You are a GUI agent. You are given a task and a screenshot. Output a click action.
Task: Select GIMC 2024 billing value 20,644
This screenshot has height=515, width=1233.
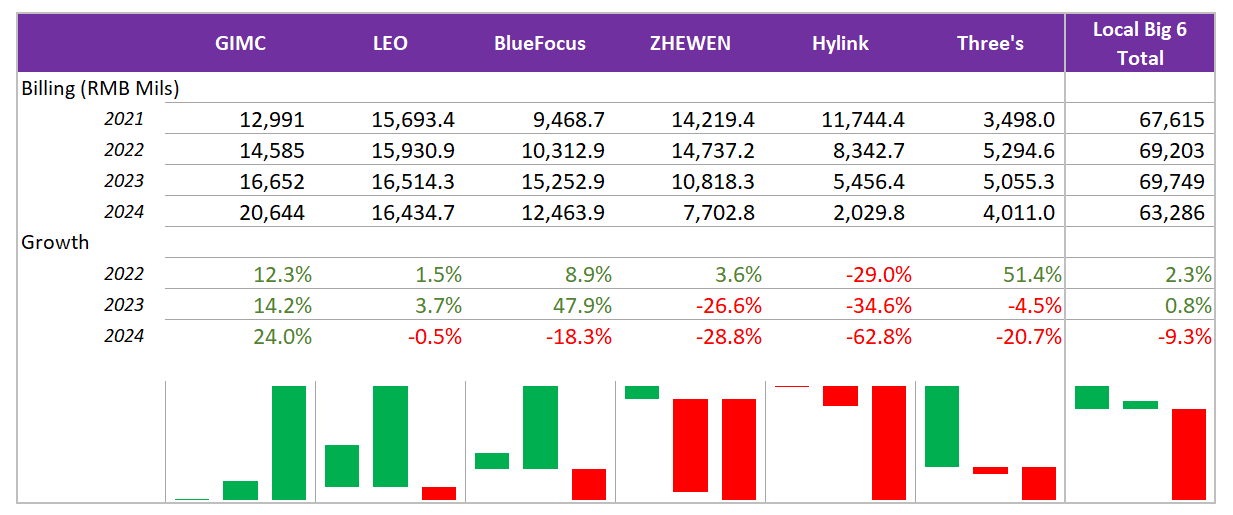pos(272,212)
